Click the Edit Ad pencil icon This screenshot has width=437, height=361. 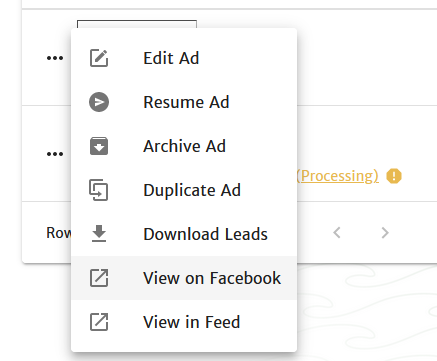pyautogui.click(x=99, y=58)
